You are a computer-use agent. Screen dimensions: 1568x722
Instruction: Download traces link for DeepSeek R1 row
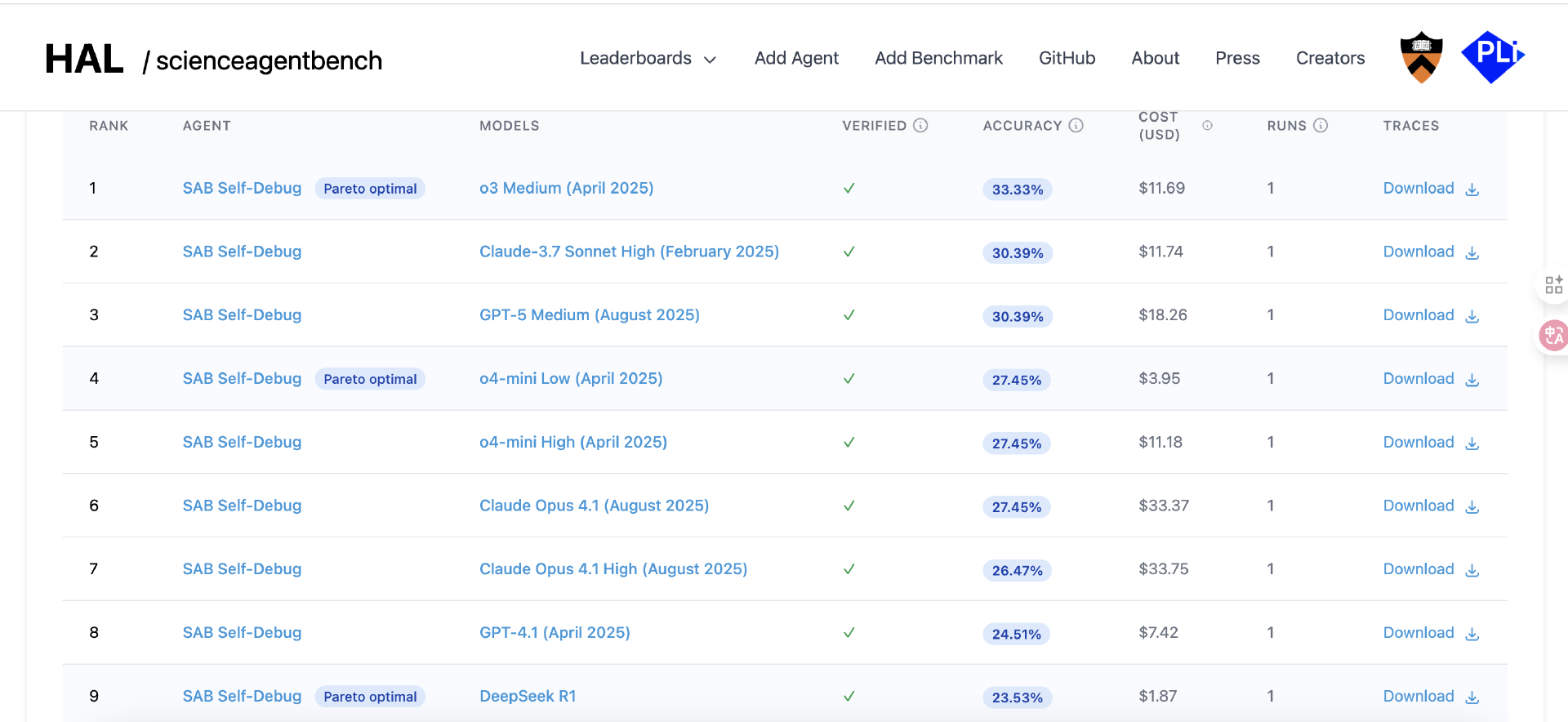(1419, 696)
